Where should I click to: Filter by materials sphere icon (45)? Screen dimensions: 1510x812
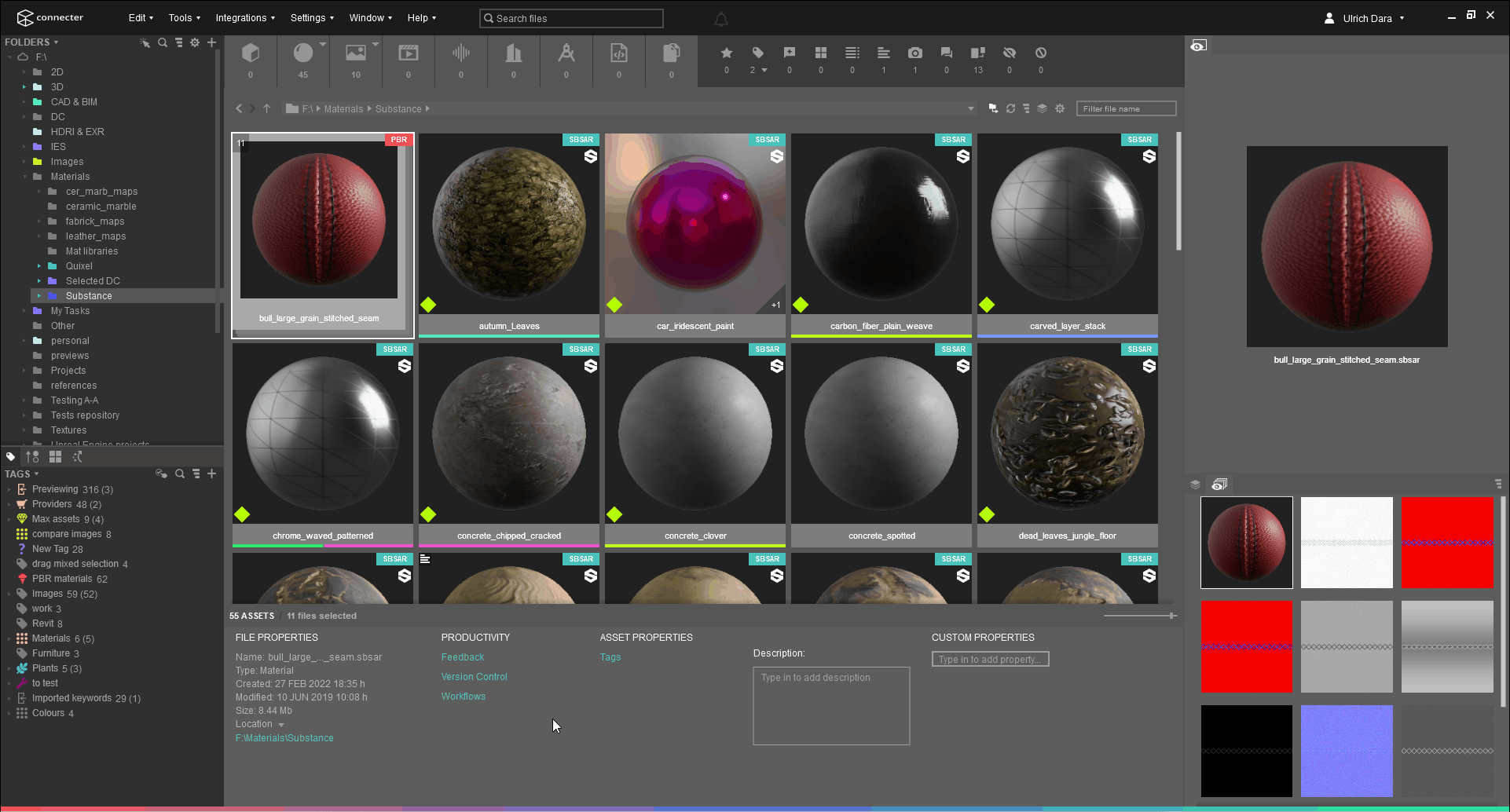(302, 53)
